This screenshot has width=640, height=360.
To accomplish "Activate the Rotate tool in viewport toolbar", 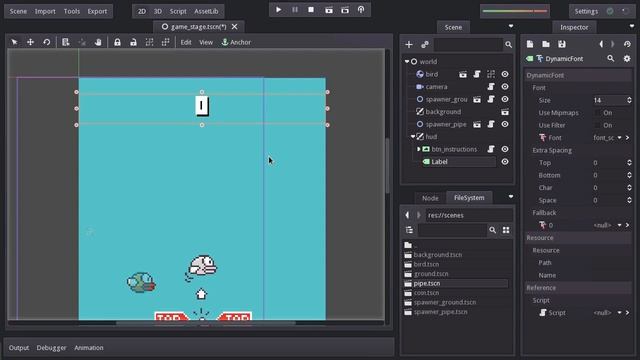I will pos(47,42).
